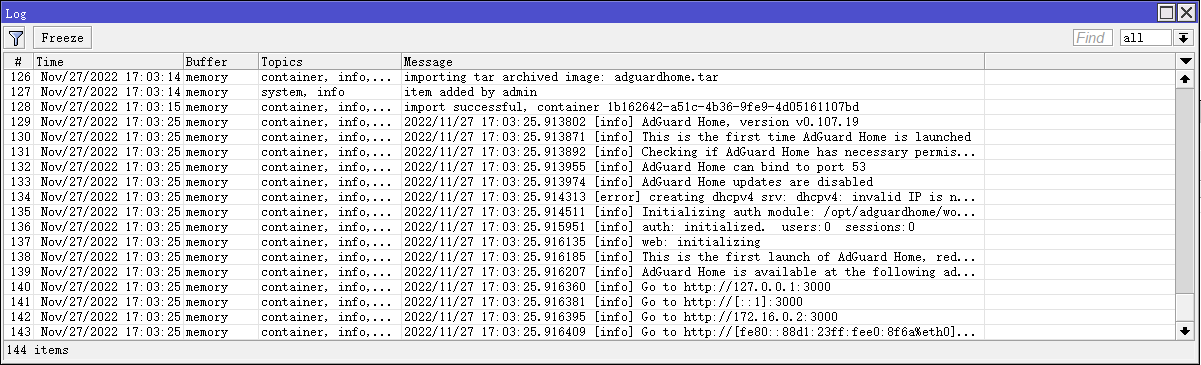
Task: Open the log filter funnel icon
Action: click(x=16, y=38)
